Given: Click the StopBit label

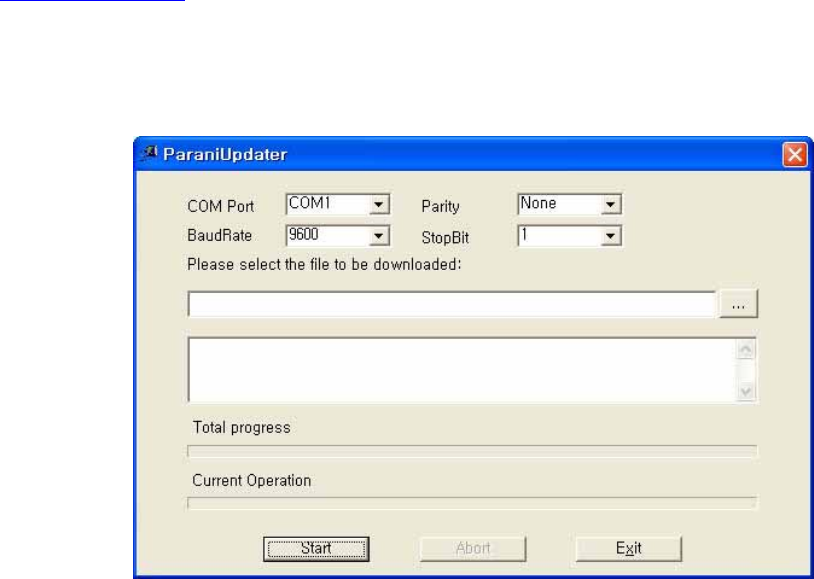Looking at the screenshot, I should click(x=445, y=238).
